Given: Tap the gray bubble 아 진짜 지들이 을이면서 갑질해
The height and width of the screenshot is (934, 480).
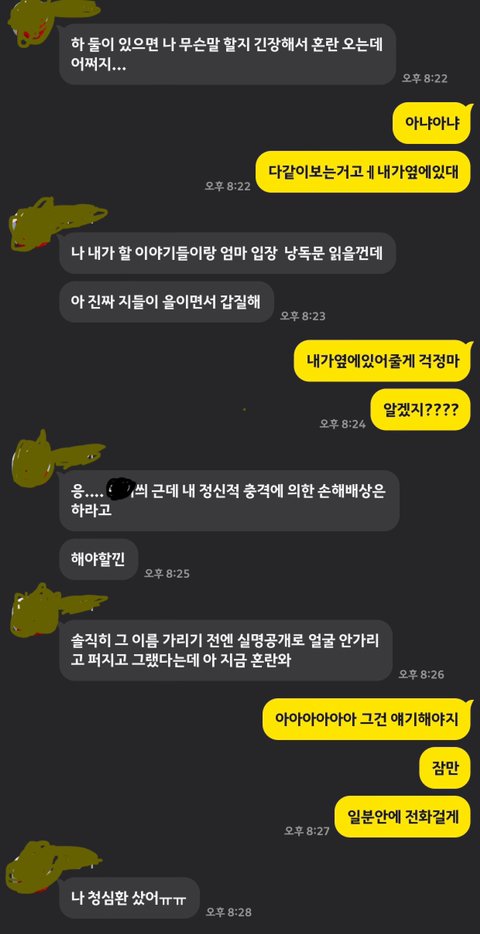Looking at the screenshot, I should coord(167,303).
